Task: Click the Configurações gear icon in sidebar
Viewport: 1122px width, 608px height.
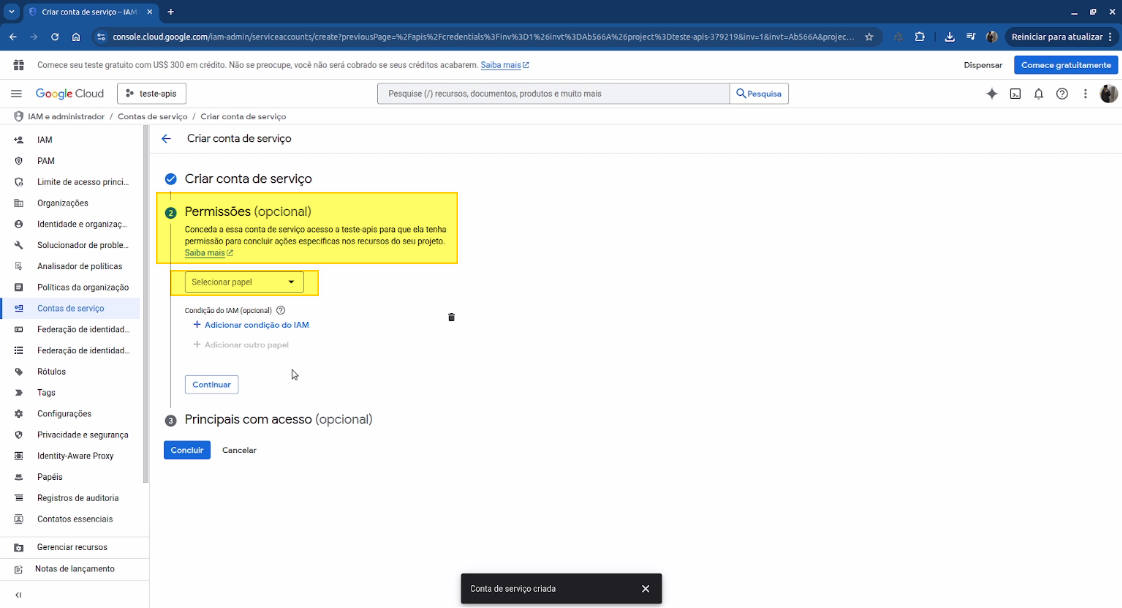Action: [x=19, y=414]
